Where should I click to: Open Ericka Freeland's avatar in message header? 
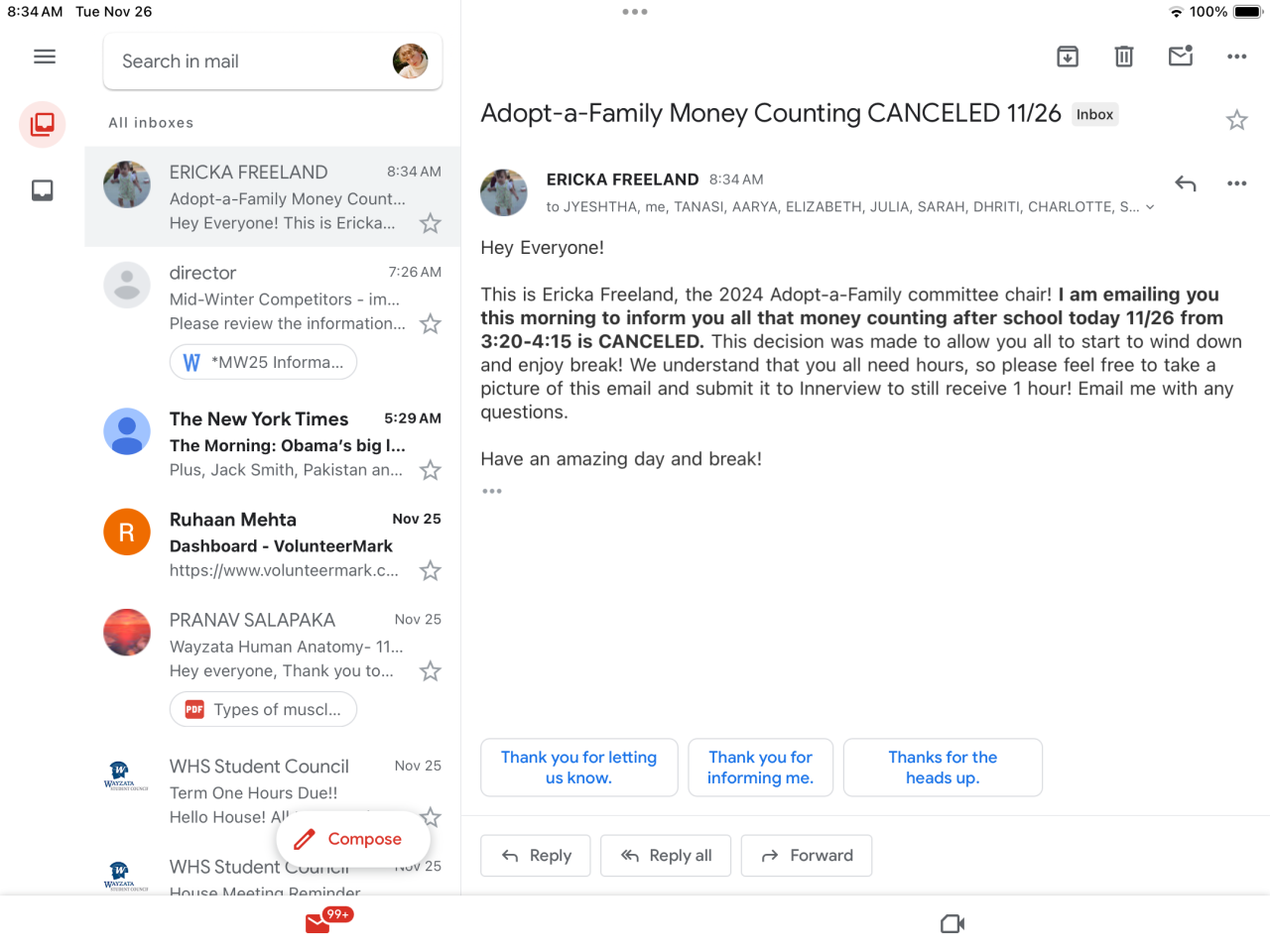[x=504, y=192]
